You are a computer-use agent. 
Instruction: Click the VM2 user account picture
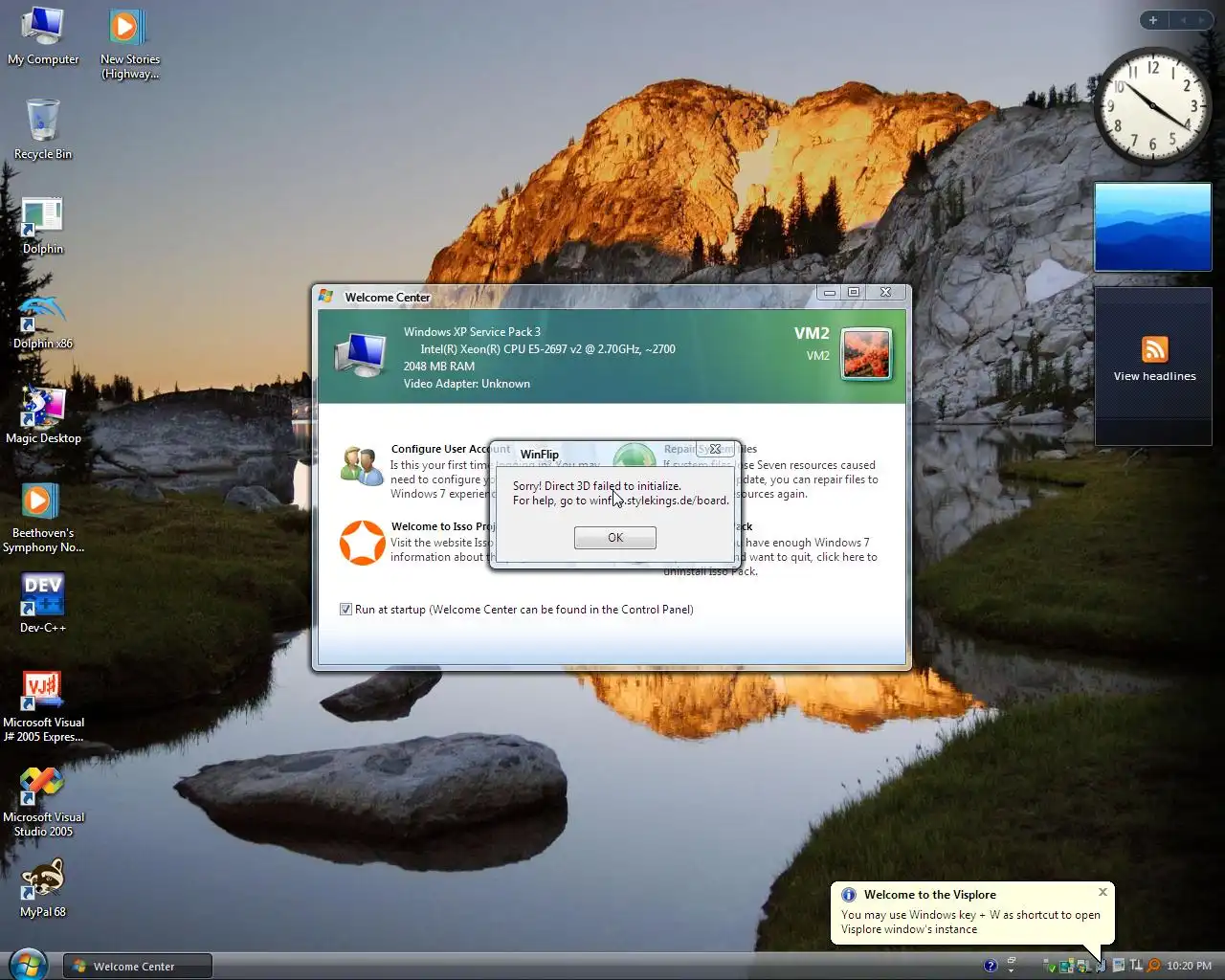(x=866, y=353)
